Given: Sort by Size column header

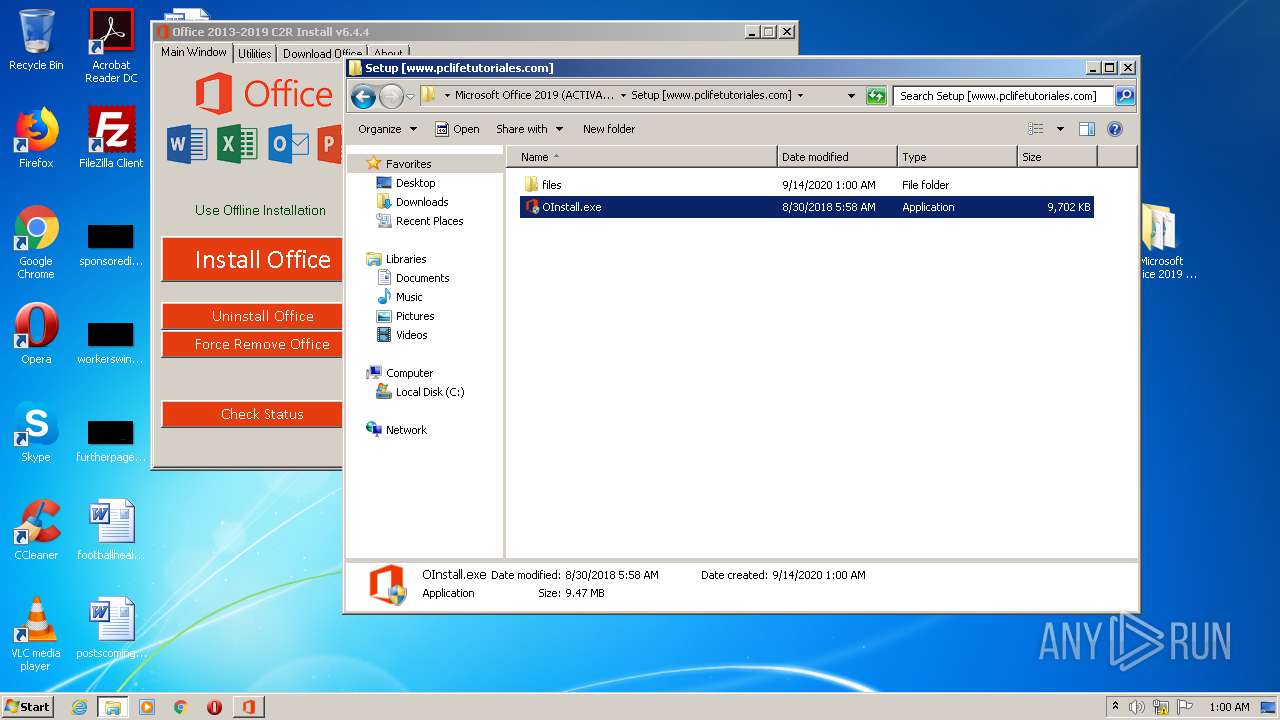Looking at the screenshot, I should click(x=1057, y=157).
